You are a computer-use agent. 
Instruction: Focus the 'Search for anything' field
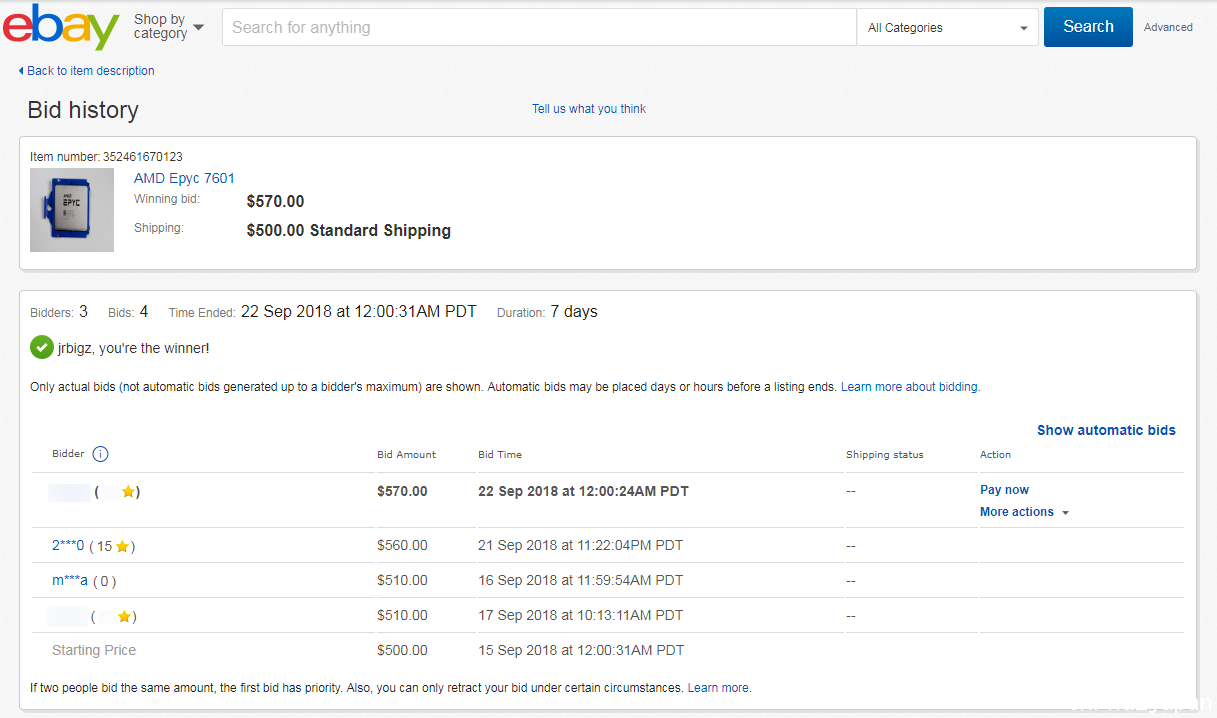[x=540, y=28]
